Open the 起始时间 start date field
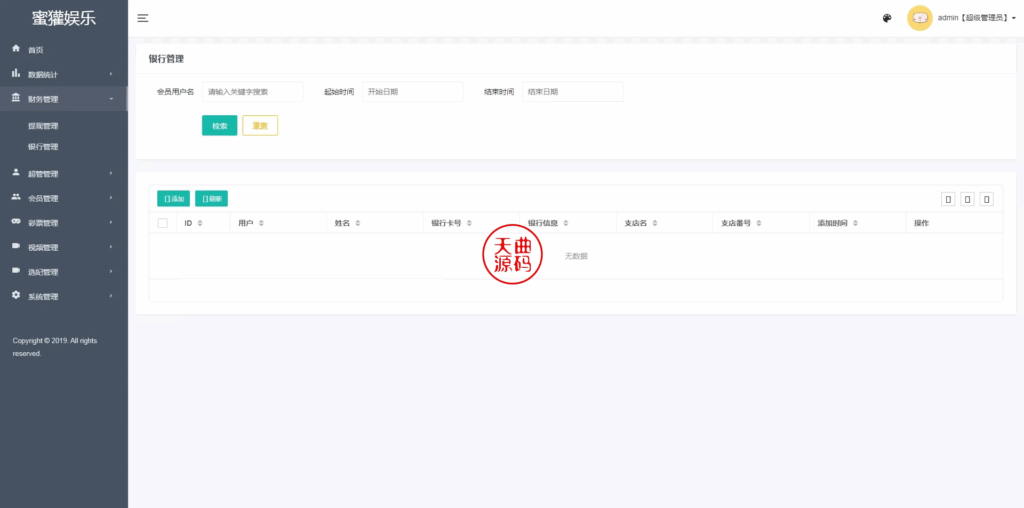 413,92
